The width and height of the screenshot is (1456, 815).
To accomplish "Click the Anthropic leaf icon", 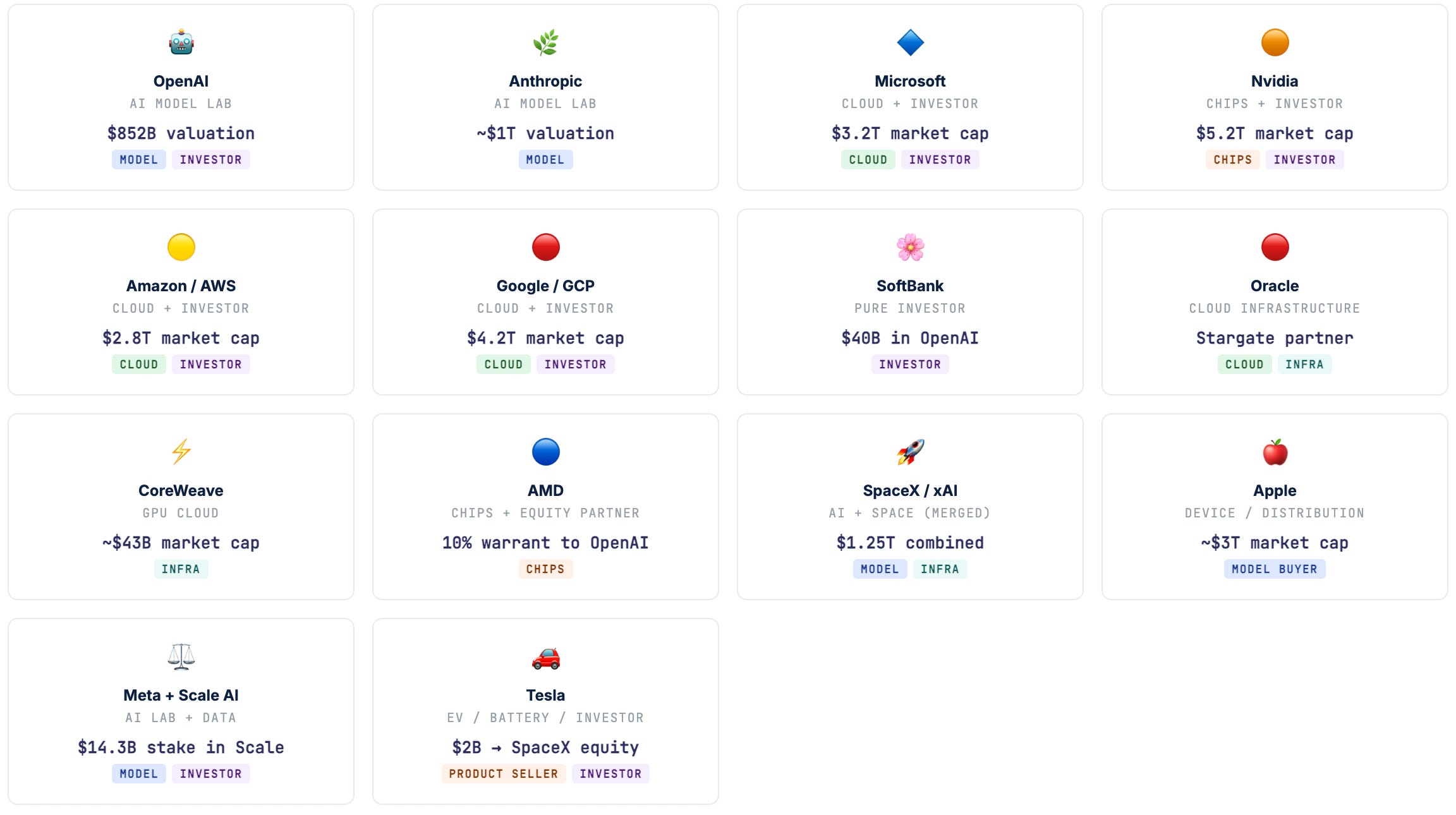I will click(x=545, y=42).
